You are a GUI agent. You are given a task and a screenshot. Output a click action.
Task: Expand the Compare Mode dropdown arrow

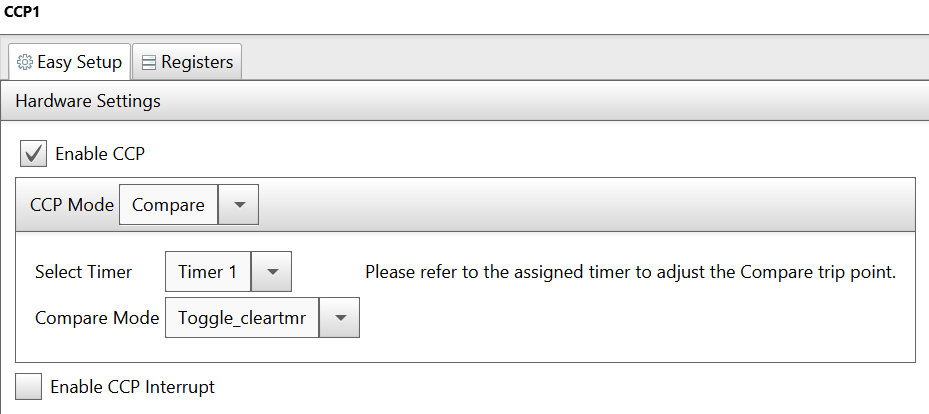pos(339,318)
